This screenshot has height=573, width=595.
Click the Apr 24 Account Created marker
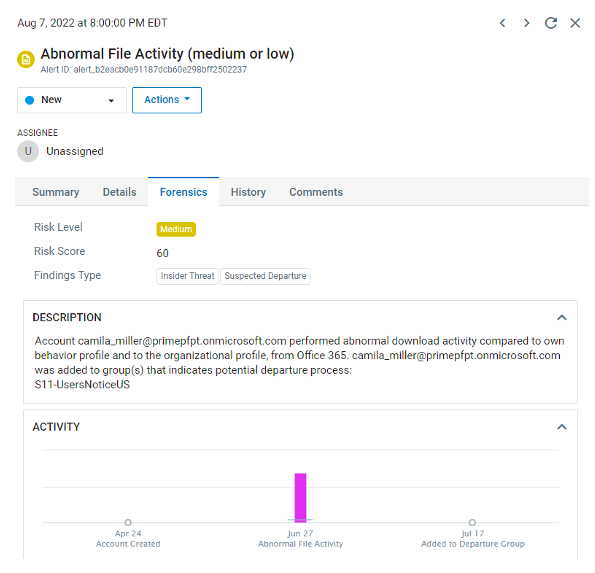pos(128,523)
